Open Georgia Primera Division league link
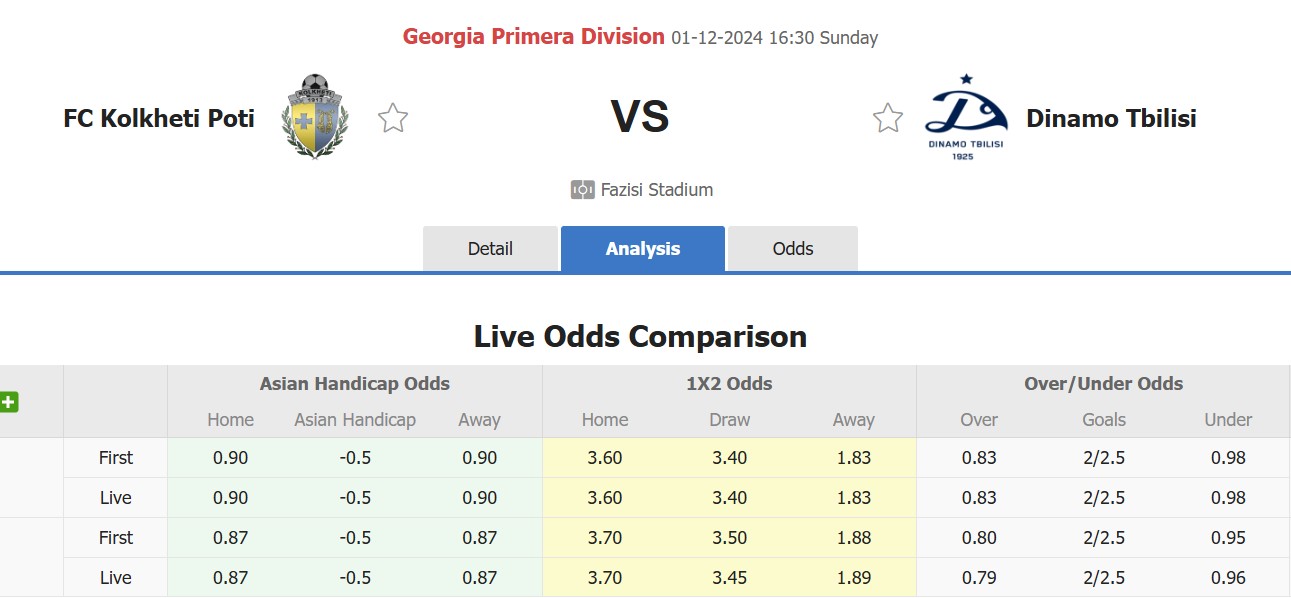The width and height of the screenshot is (1291, 598). pos(534,37)
